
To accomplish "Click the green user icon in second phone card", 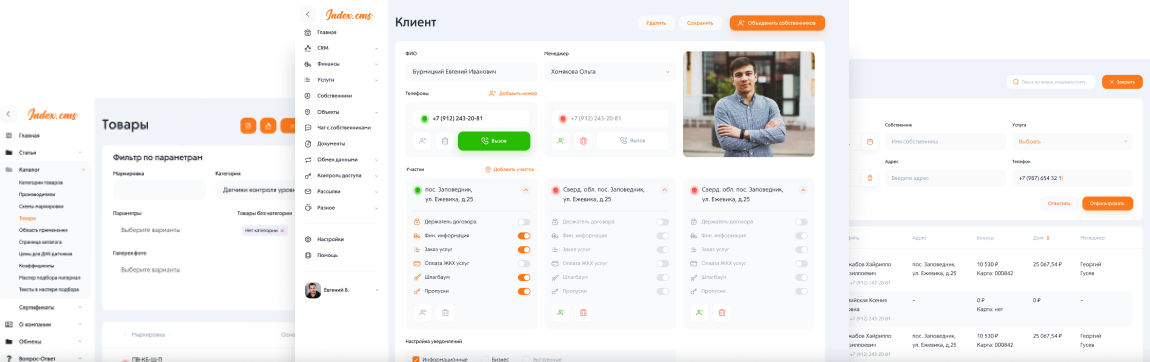I will tap(560, 141).
